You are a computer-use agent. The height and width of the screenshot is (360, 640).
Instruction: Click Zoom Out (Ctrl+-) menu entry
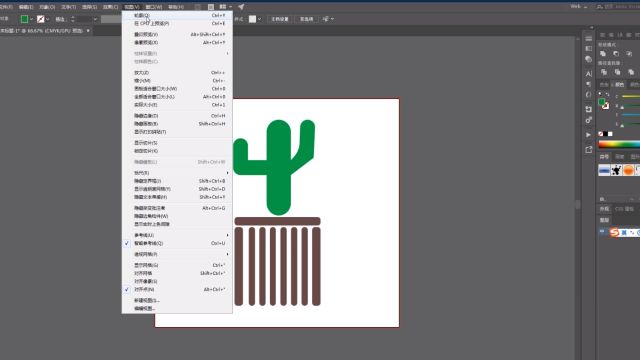pyautogui.click(x=177, y=81)
